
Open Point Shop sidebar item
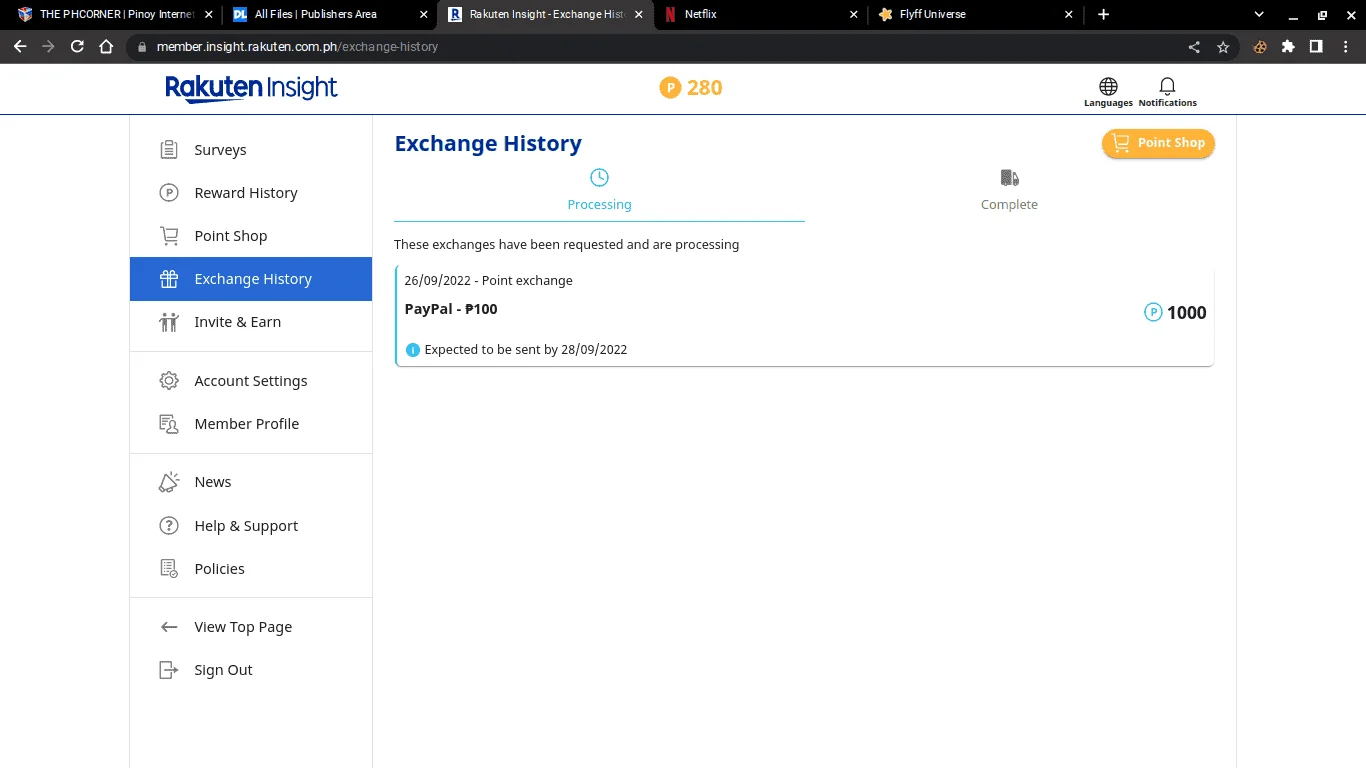(x=250, y=236)
